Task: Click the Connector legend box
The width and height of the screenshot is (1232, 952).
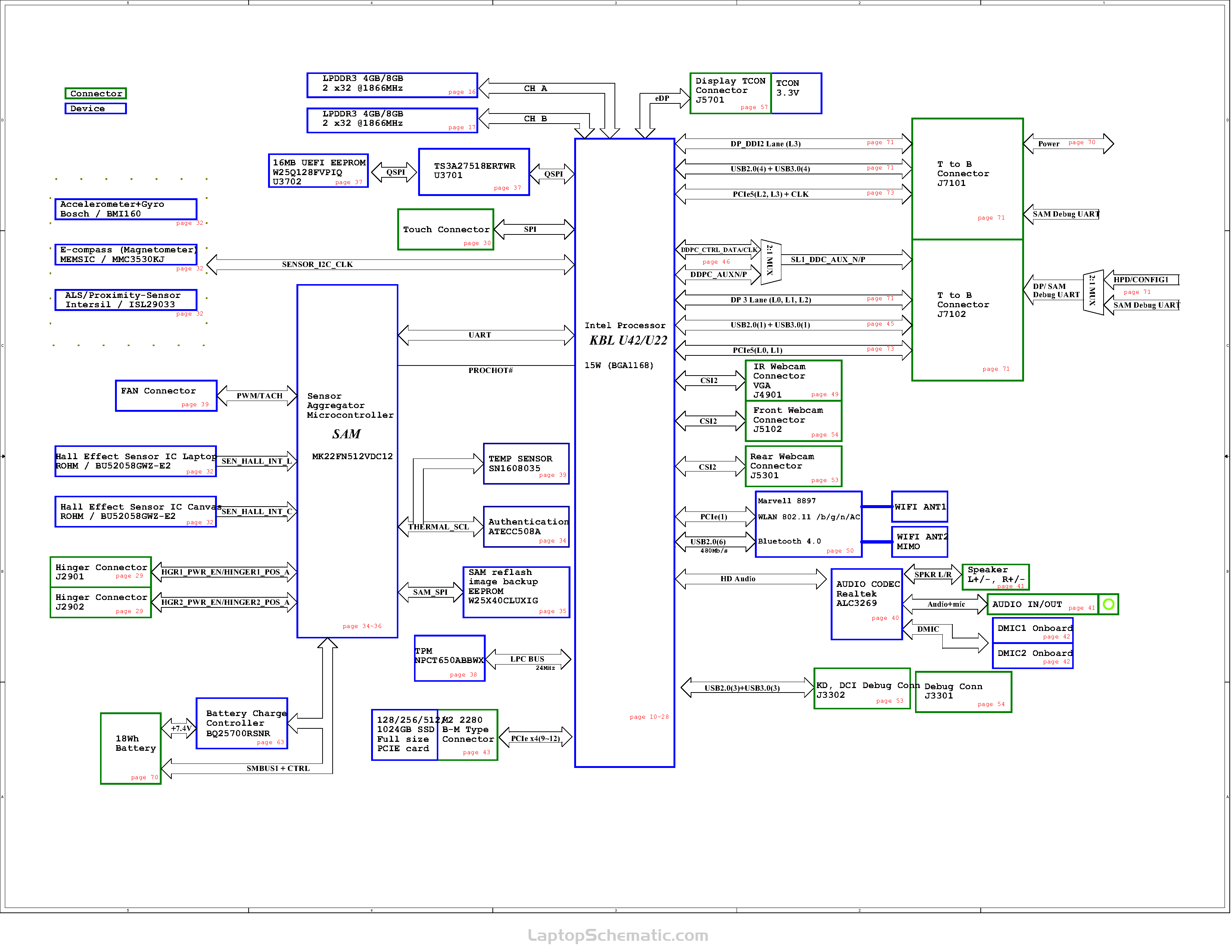Action: [95, 93]
